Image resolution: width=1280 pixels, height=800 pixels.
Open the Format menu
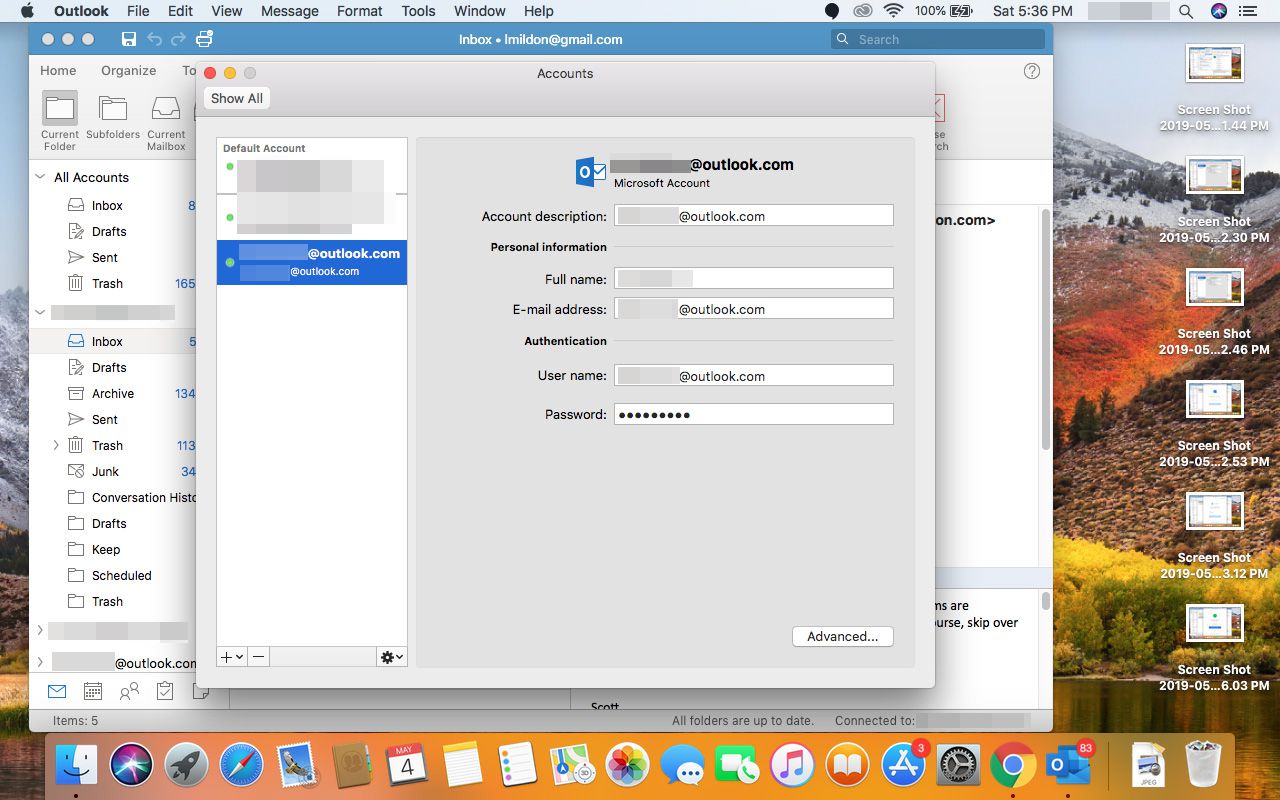tap(360, 11)
